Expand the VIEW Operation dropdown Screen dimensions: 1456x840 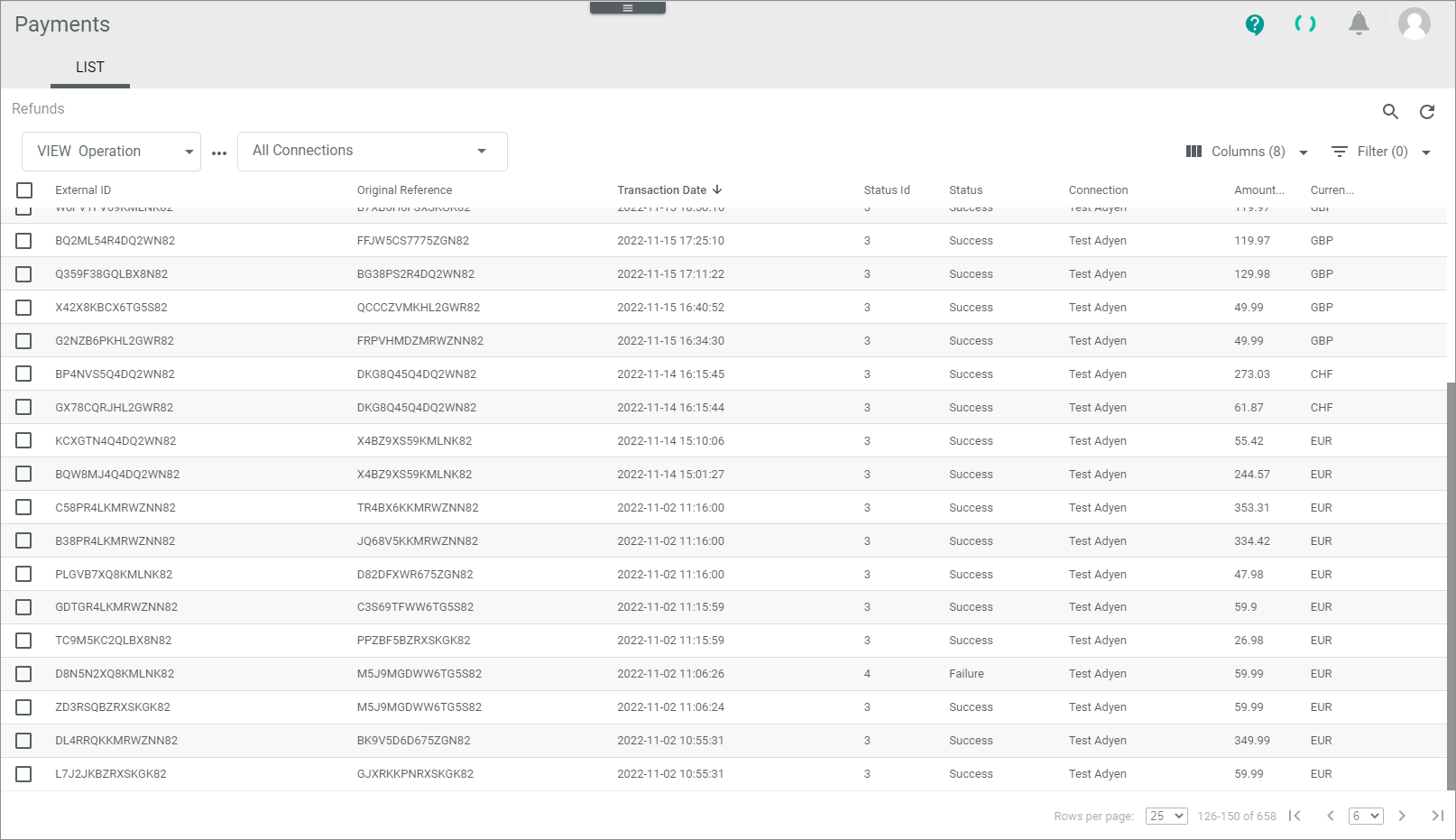point(111,152)
